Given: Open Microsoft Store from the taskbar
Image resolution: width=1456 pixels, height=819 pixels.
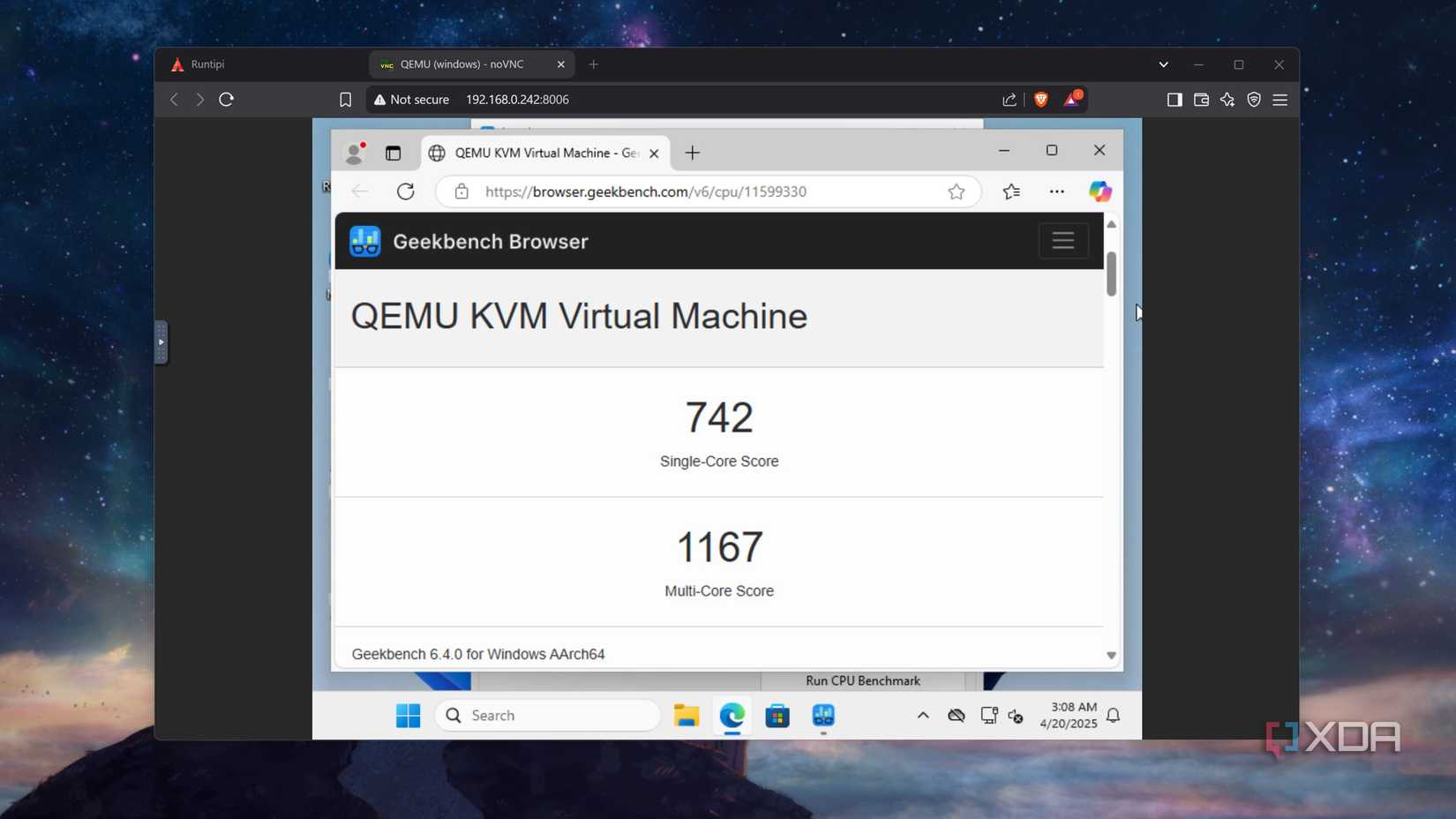Looking at the screenshot, I should (777, 716).
